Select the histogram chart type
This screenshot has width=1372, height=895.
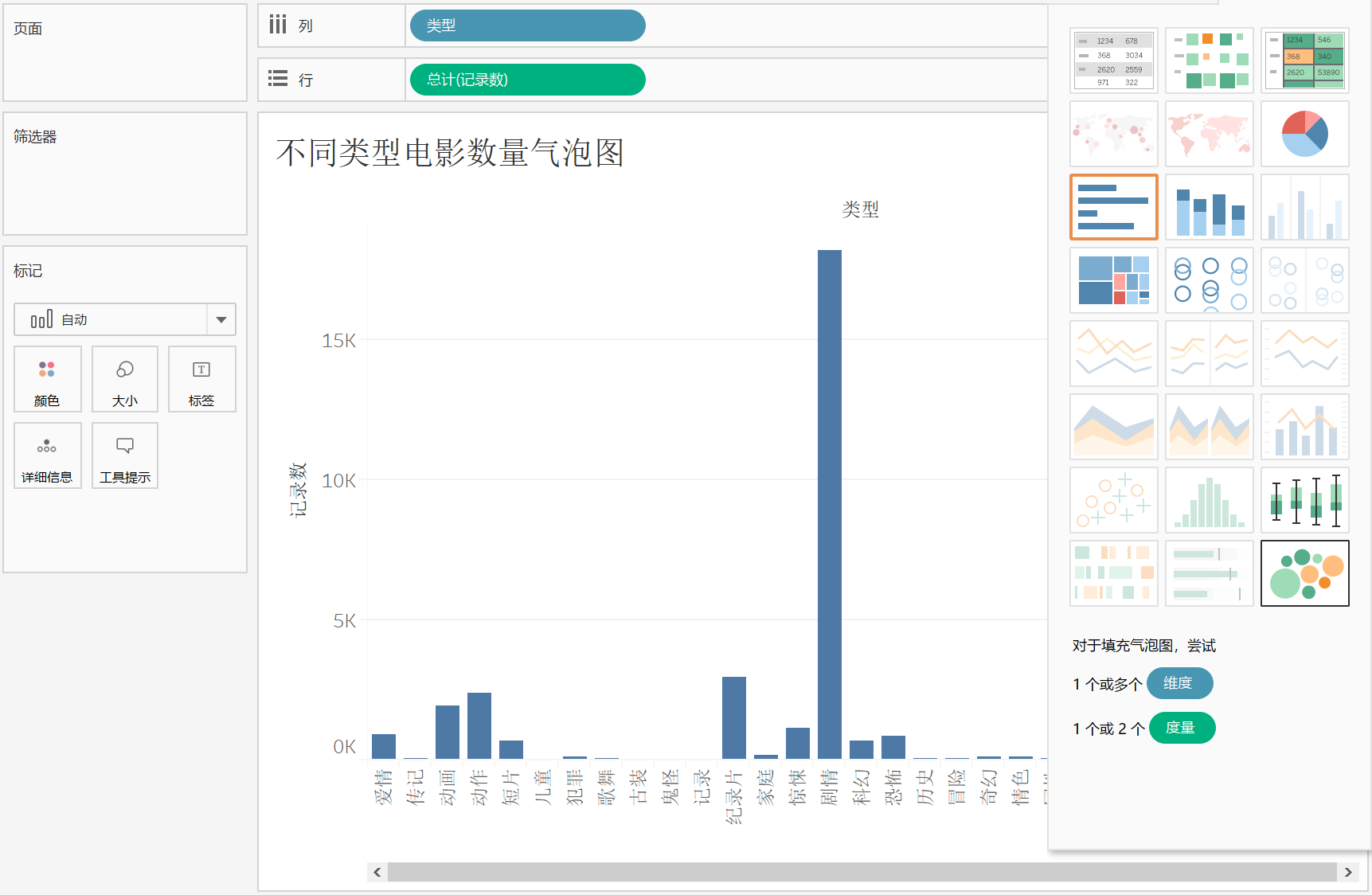1210,500
